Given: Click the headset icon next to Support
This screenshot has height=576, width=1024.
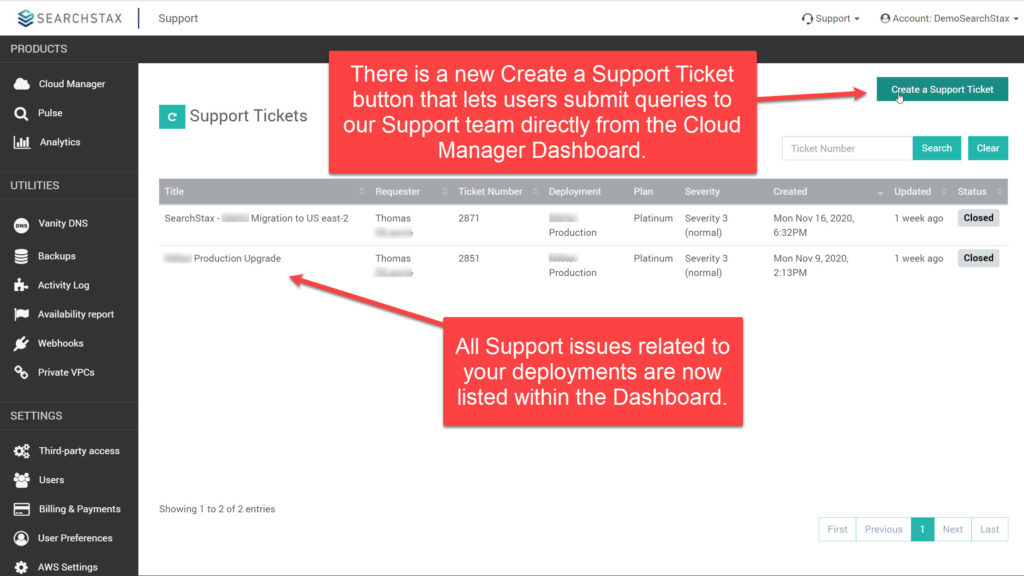Looking at the screenshot, I should [x=807, y=19].
